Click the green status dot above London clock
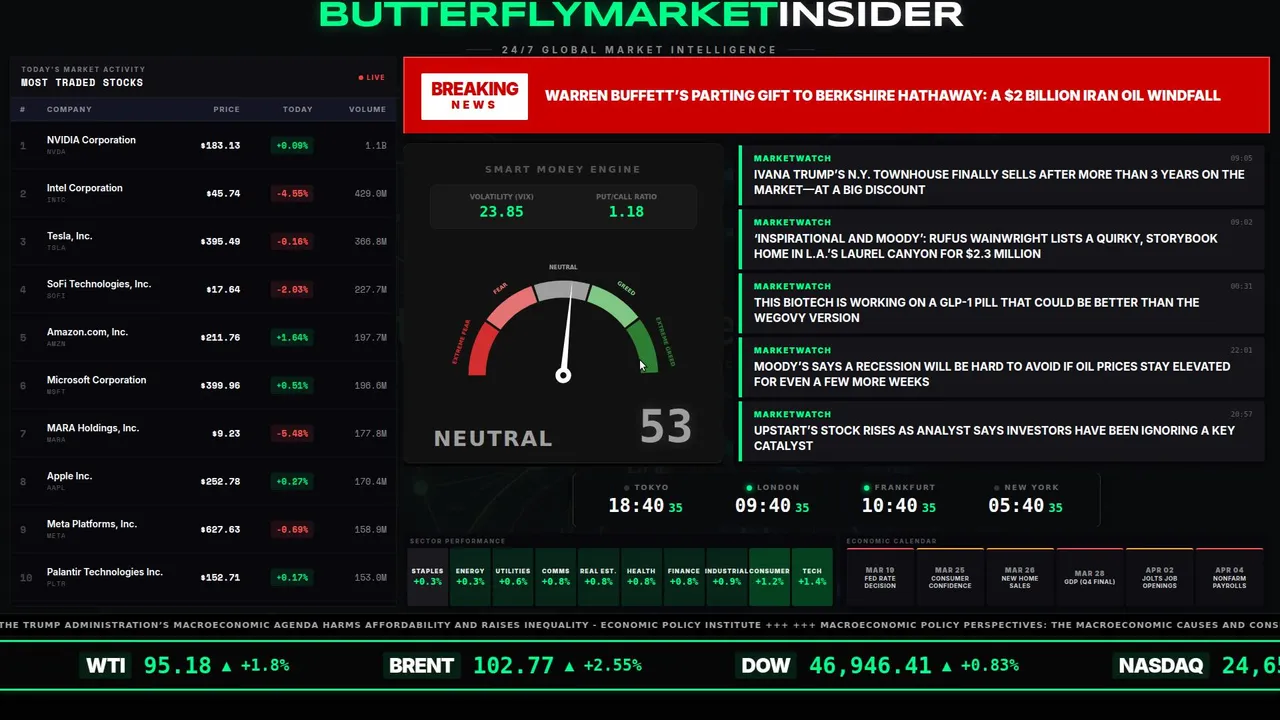Image resolution: width=1280 pixels, height=720 pixels. coord(750,487)
